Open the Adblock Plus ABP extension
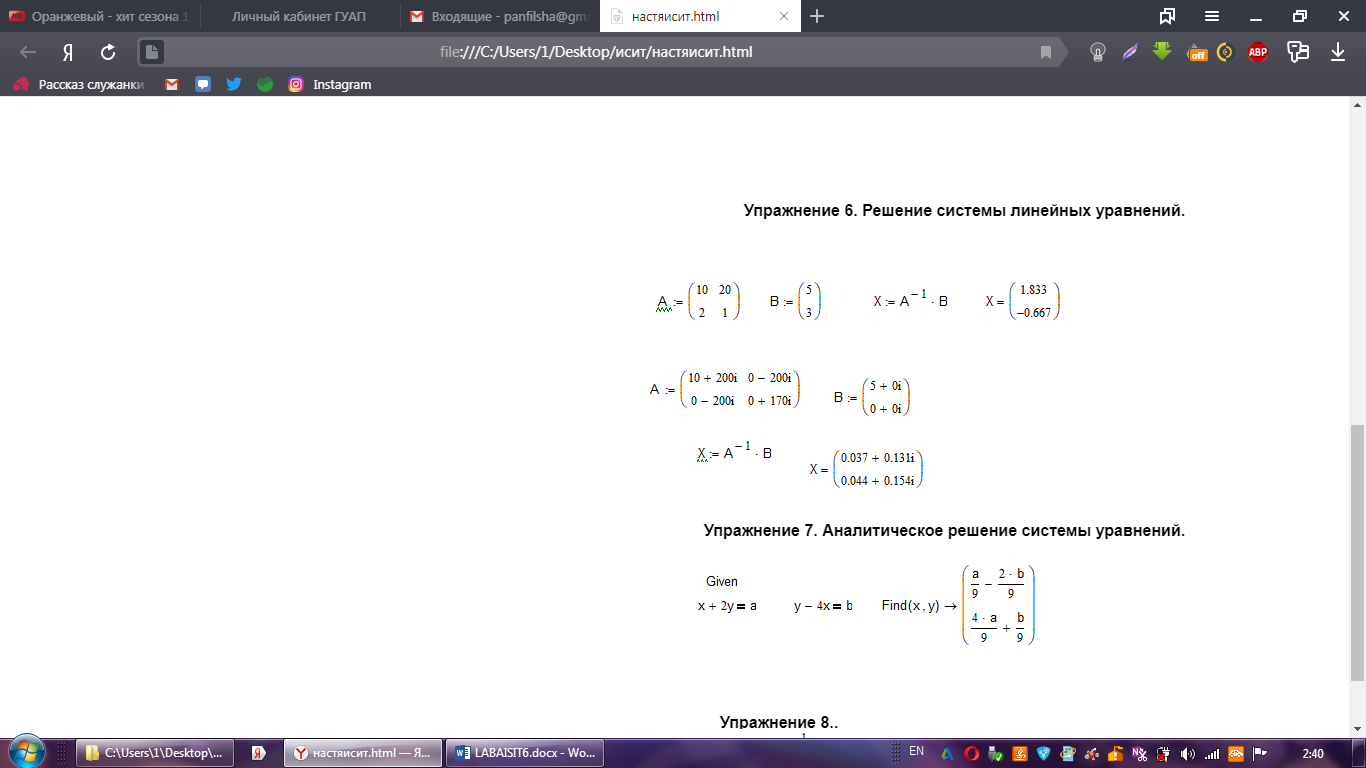The height and width of the screenshot is (768, 1366). pyautogui.click(x=1258, y=52)
